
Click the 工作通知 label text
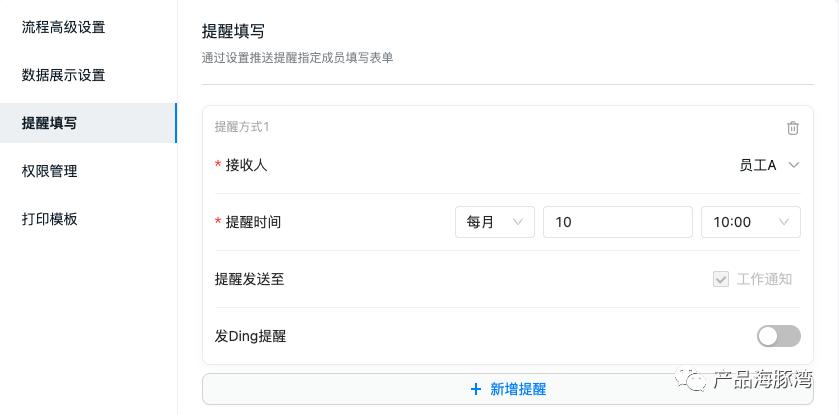point(764,279)
